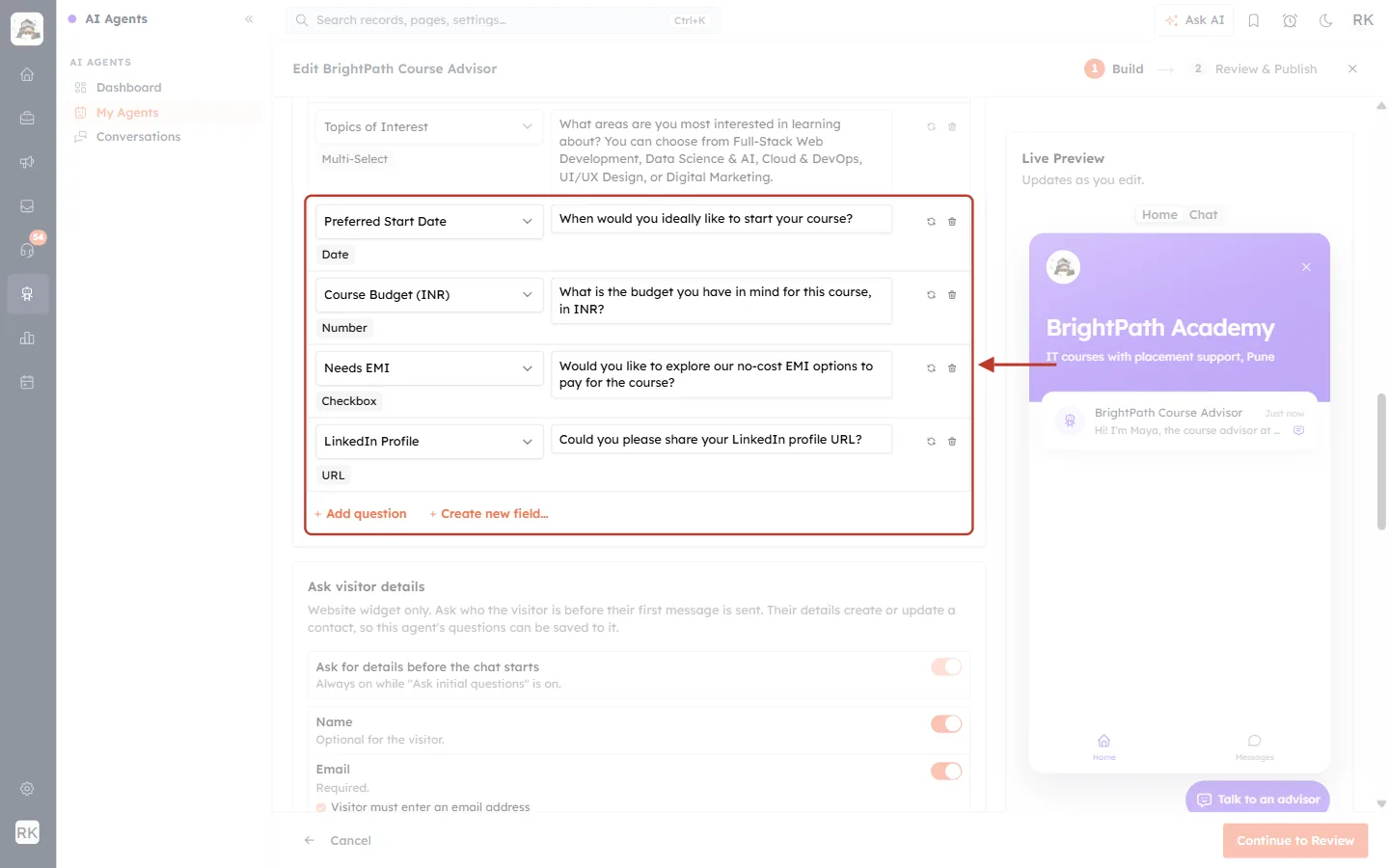1389x868 pixels.
Task: Regenerate the Needs EMI question text
Action: [x=931, y=368]
